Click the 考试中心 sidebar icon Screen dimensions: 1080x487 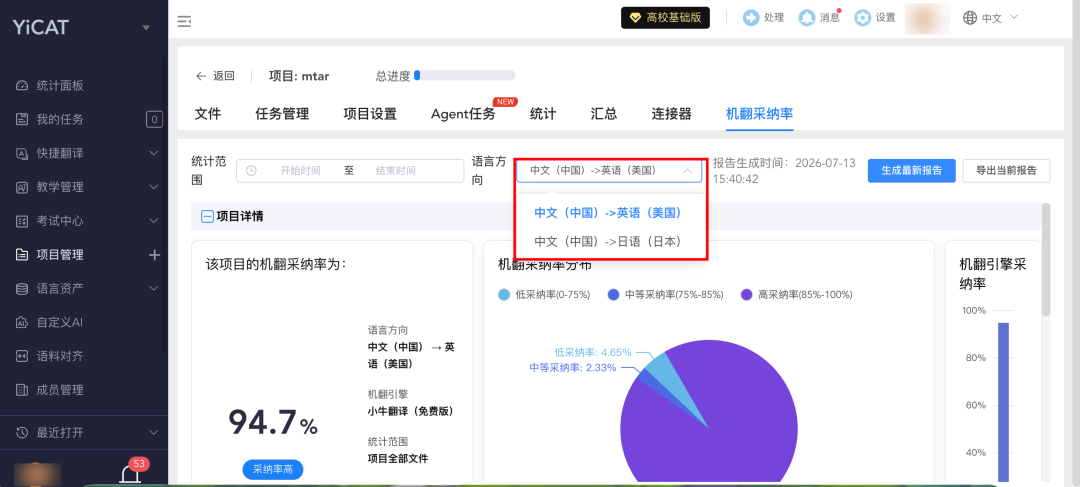[x=22, y=221]
